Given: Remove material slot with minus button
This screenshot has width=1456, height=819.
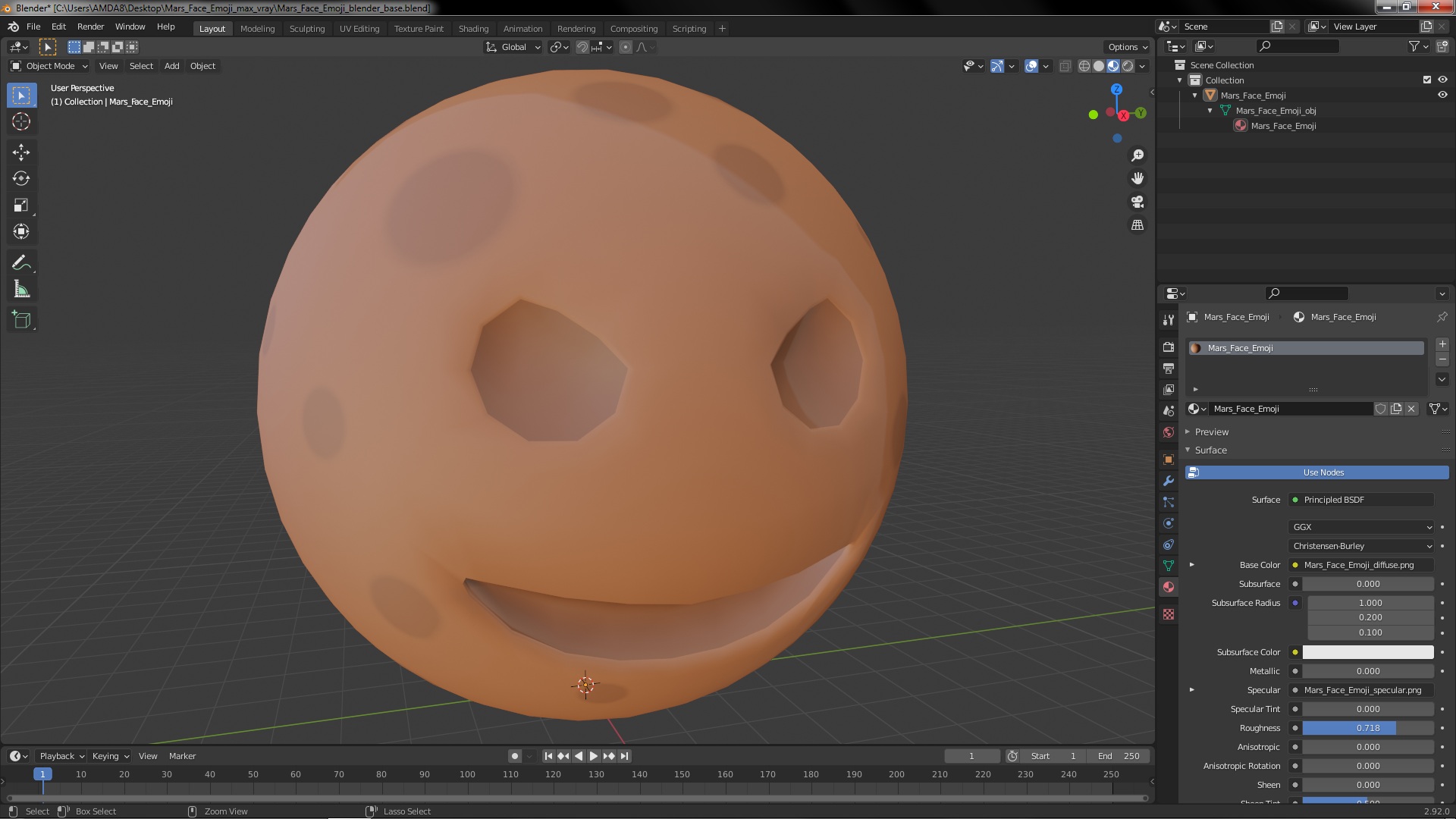Looking at the screenshot, I should 1442,359.
